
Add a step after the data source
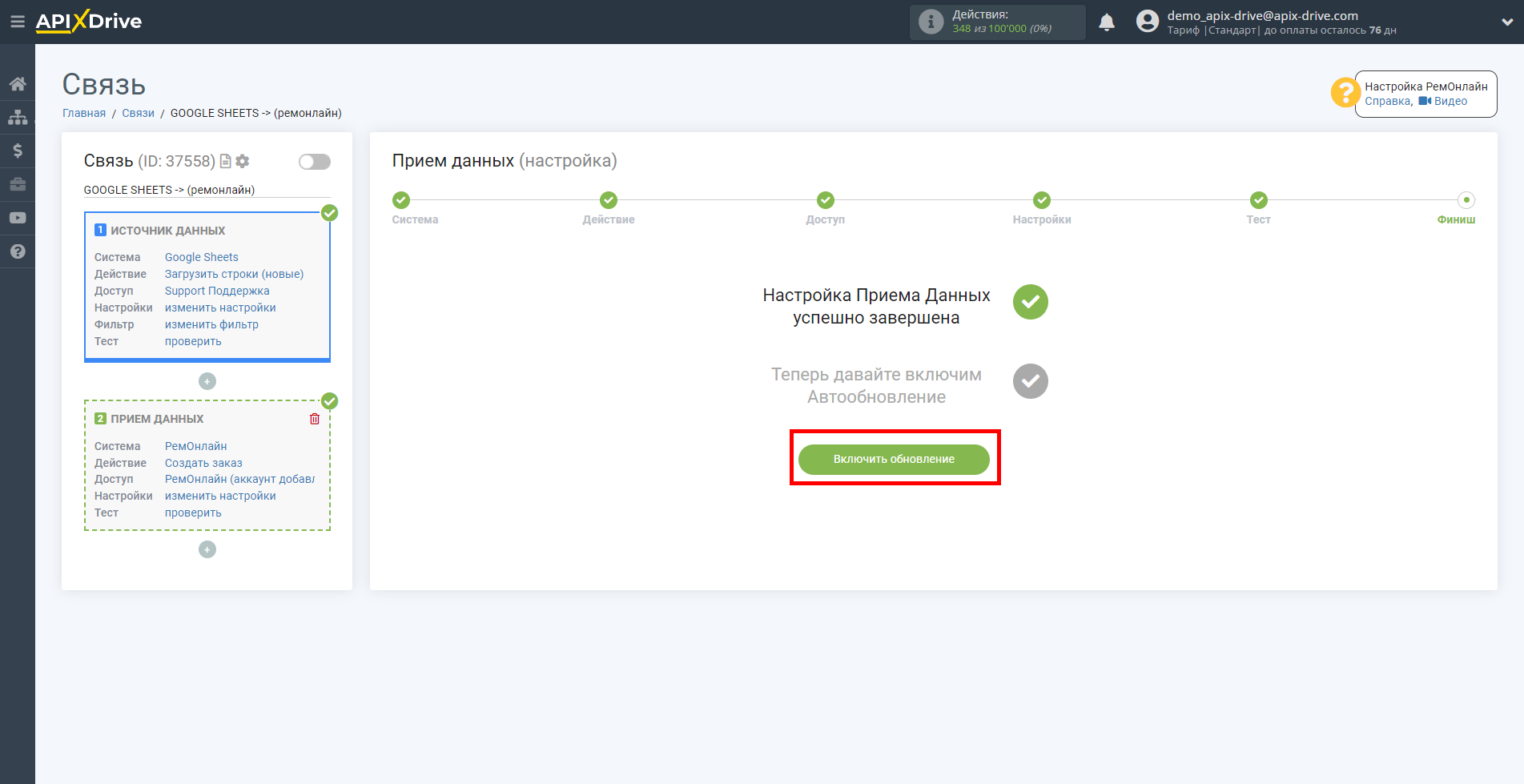pos(207,381)
